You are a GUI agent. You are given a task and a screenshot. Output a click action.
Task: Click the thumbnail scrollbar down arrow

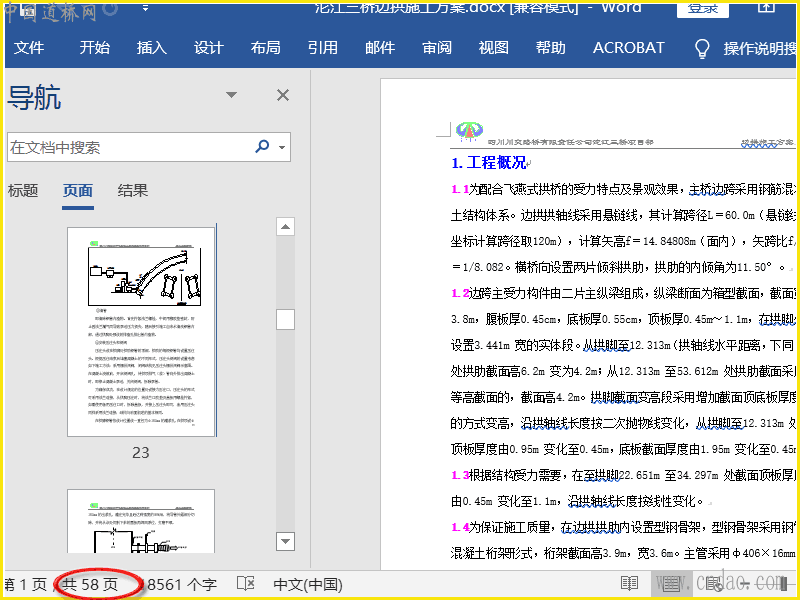click(285, 541)
